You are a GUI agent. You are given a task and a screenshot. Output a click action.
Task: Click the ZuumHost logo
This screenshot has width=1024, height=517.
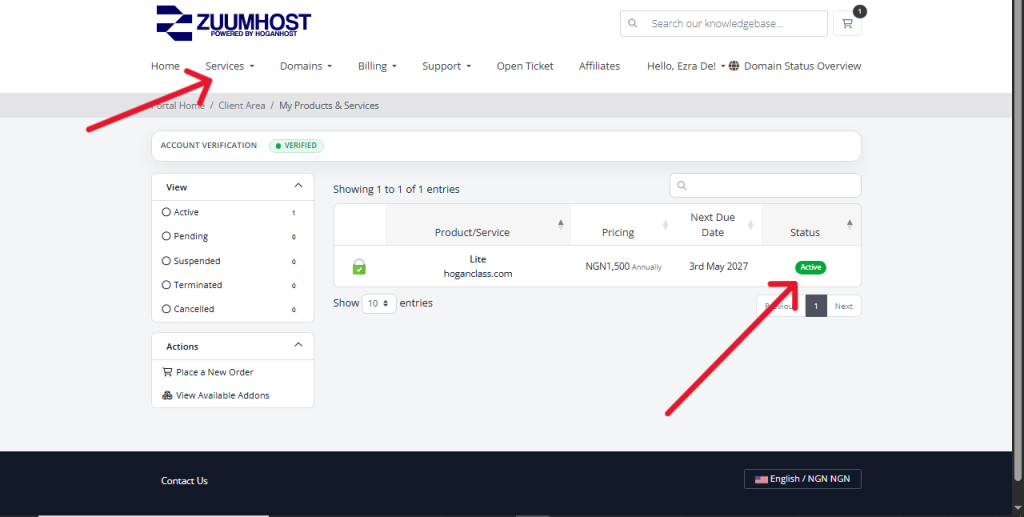[233, 23]
